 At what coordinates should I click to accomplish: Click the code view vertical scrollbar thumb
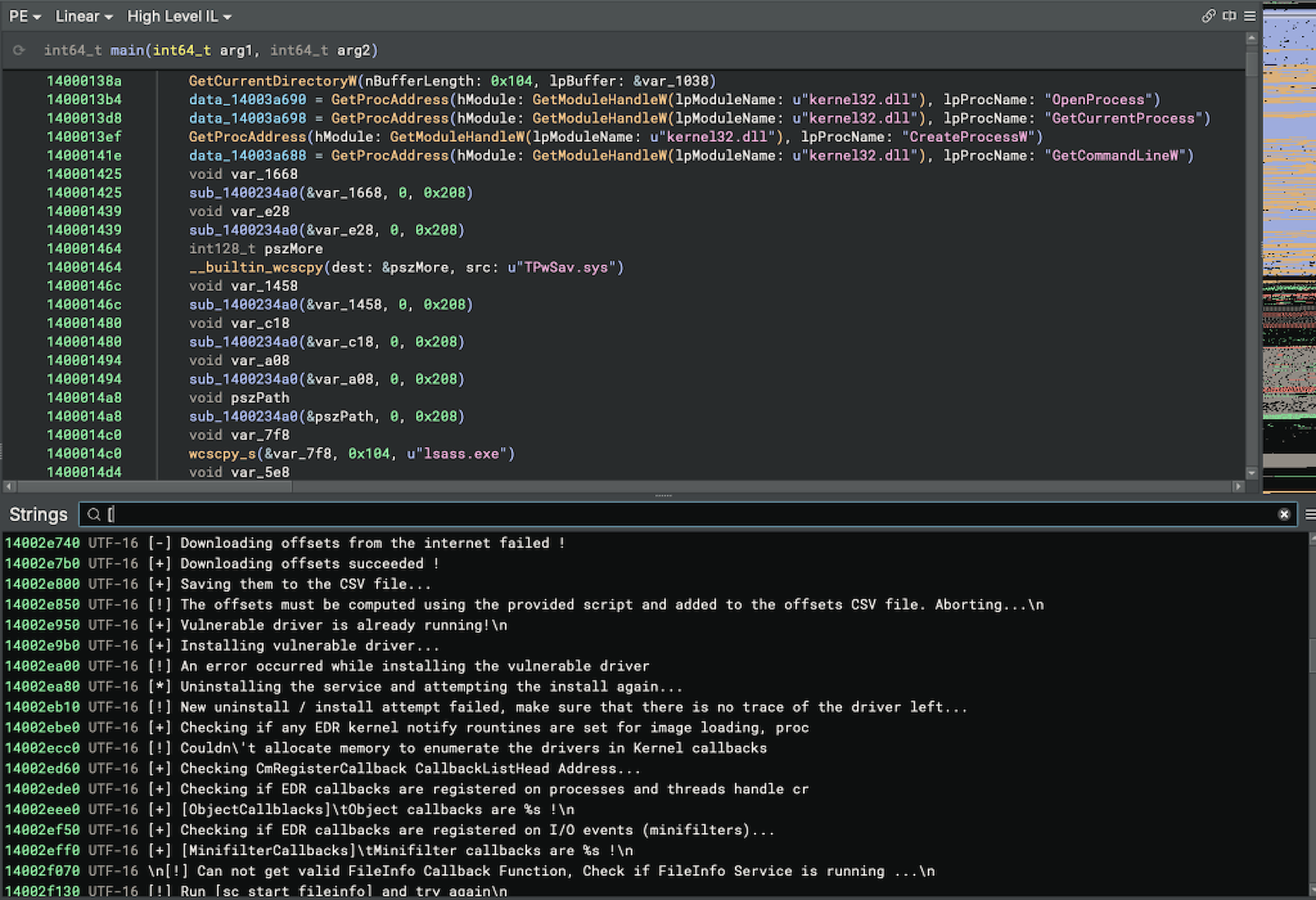tap(1251, 63)
